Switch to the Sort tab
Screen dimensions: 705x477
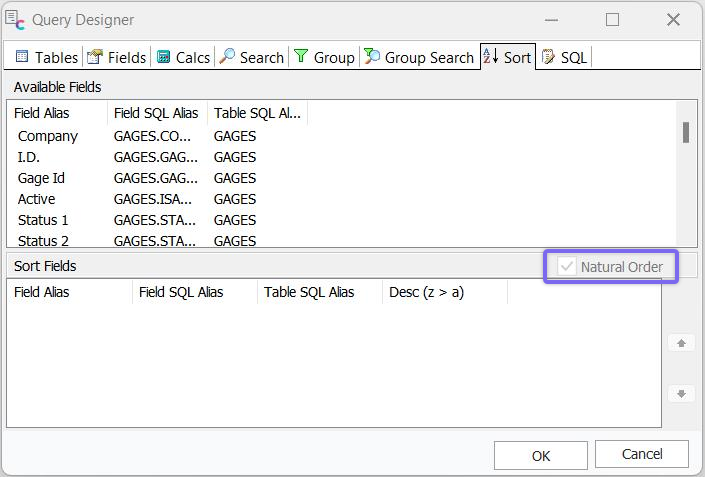pos(508,57)
